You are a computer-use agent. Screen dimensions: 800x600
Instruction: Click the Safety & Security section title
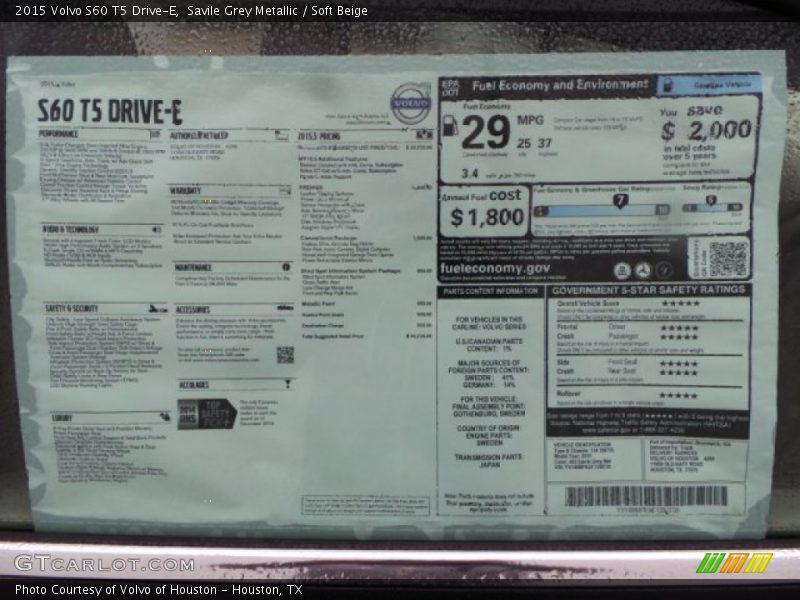point(71,308)
